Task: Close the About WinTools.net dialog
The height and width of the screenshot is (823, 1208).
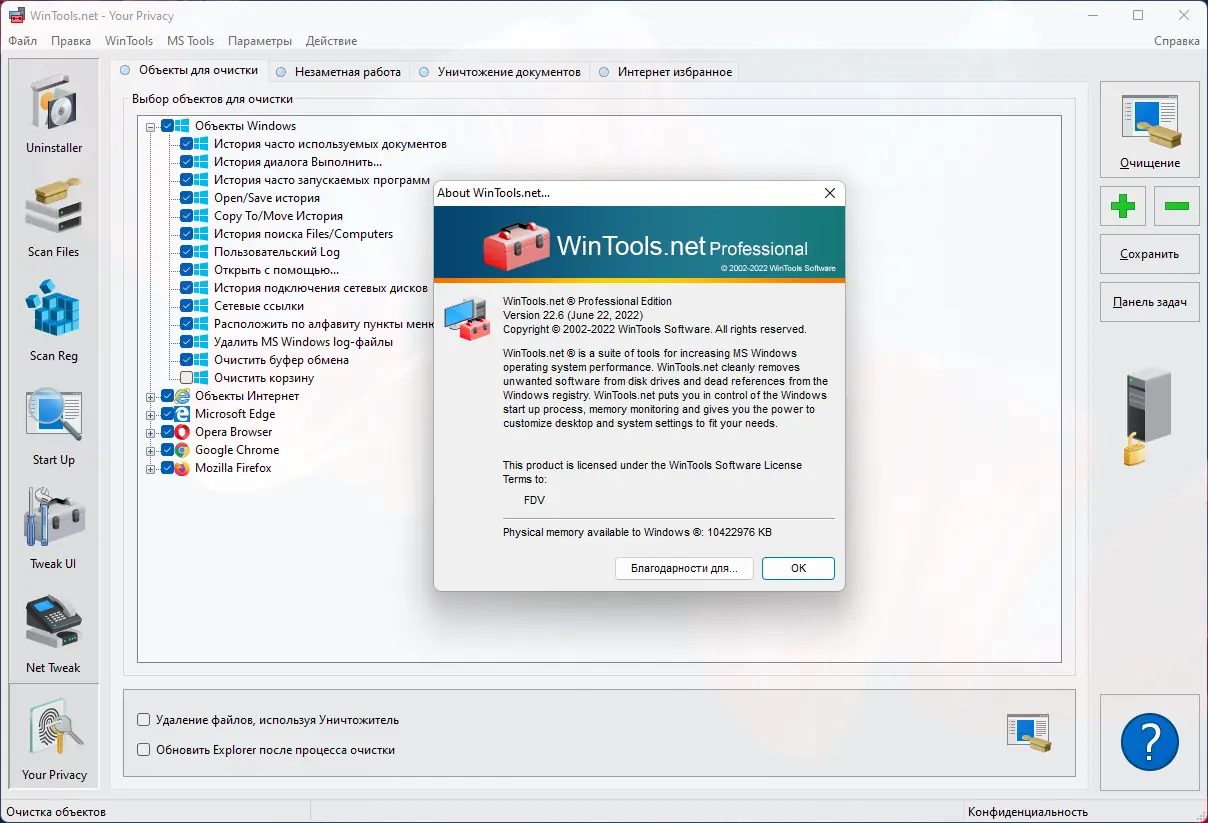Action: point(829,193)
